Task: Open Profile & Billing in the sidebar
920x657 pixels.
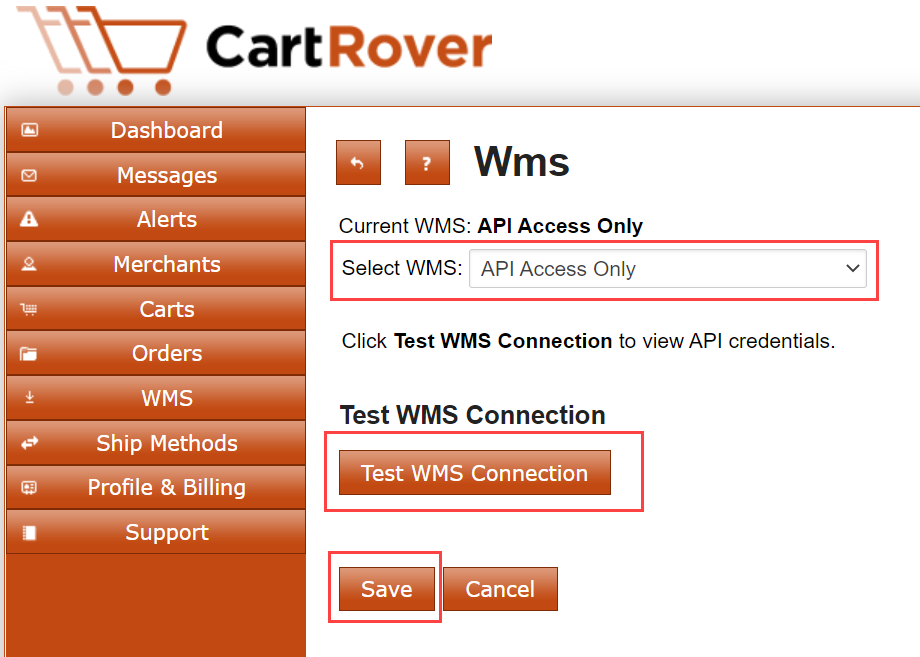Action: [156, 487]
